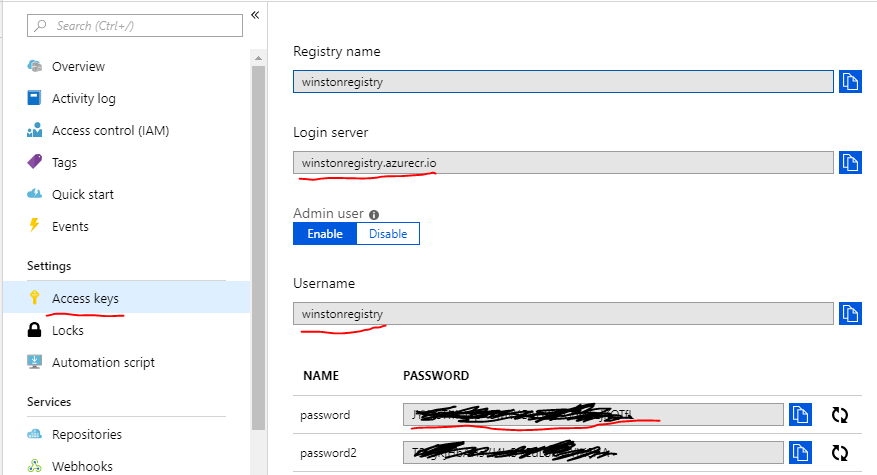Viewport: 877px width, 475px height.
Task: Open the Tags menu item
Action: tap(64, 163)
